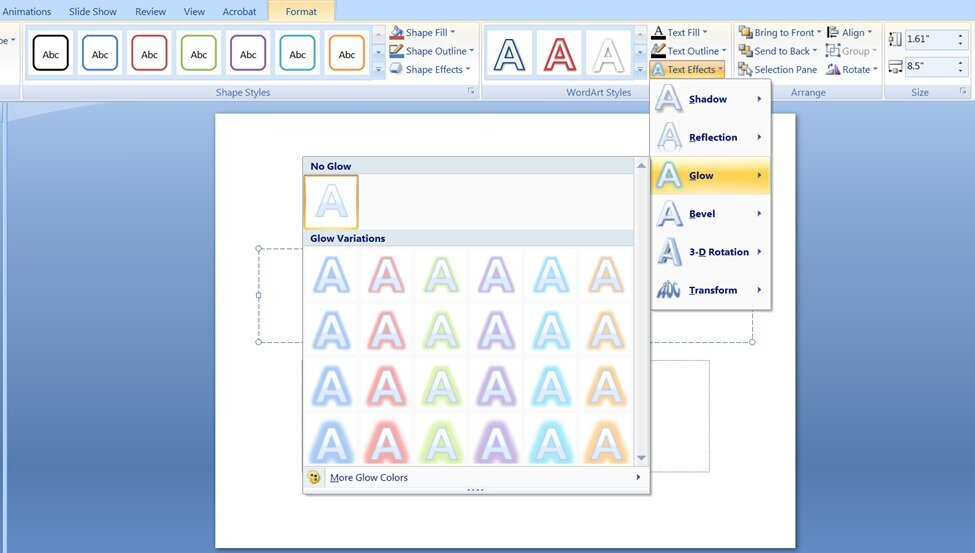
Task: Switch to the Slide Show tab
Action: click(92, 12)
